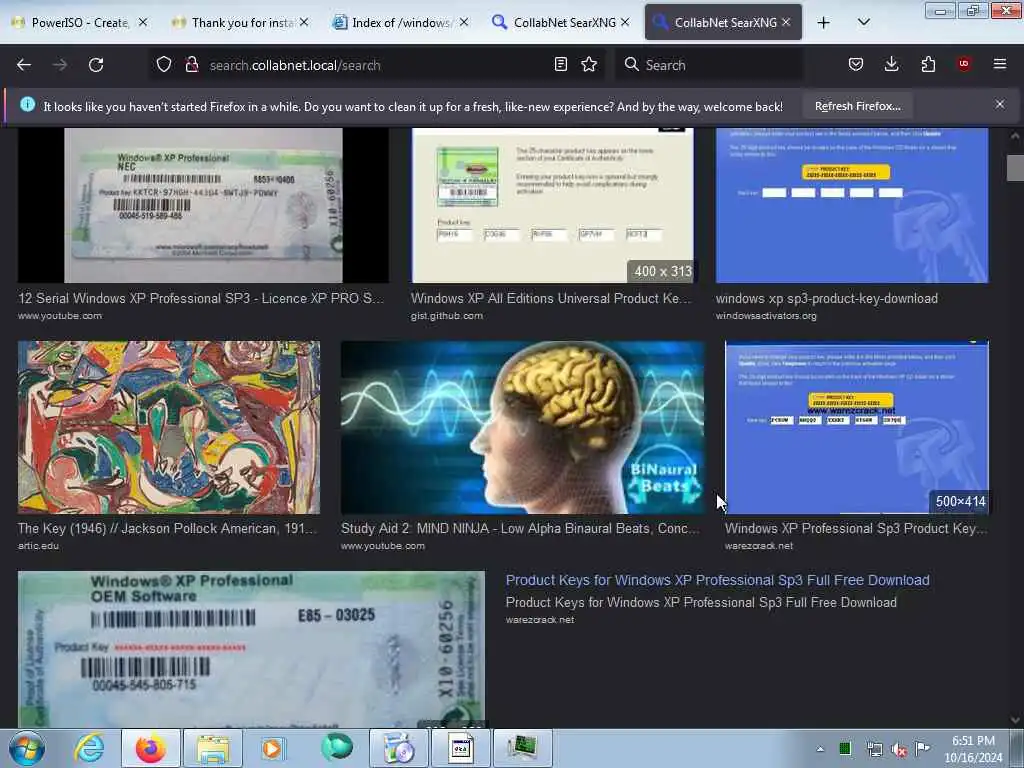Dismiss the Firefox refresh notification
The height and width of the screenshot is (768, 1024).
1000,104
